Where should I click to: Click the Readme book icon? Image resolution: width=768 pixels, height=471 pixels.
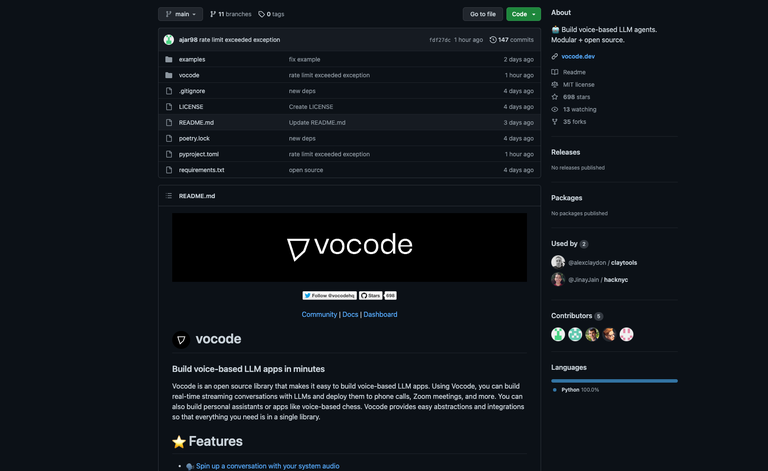554,72
